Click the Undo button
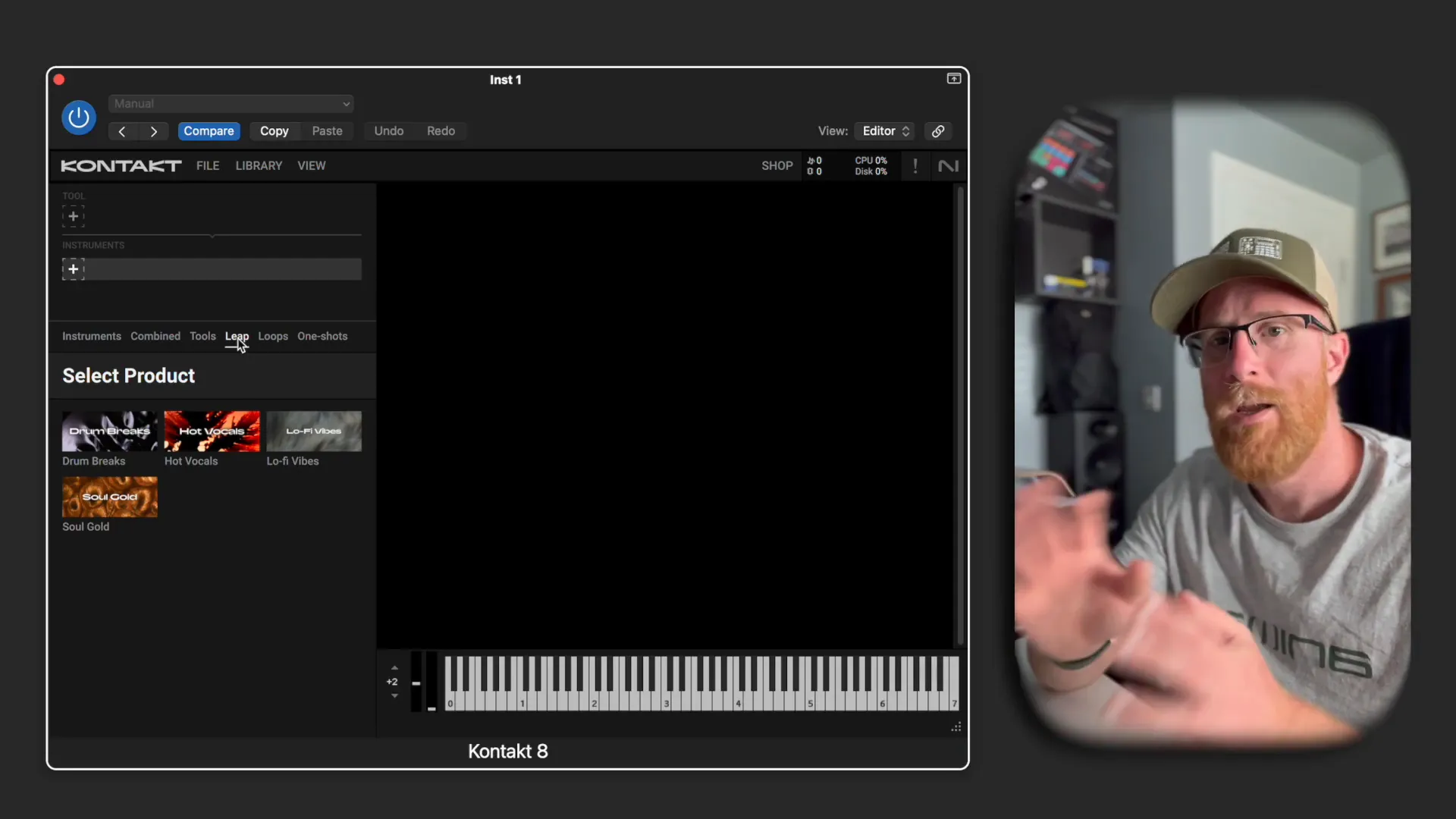The width and height of the screenshot is (1456, 819). pos(388,131)
